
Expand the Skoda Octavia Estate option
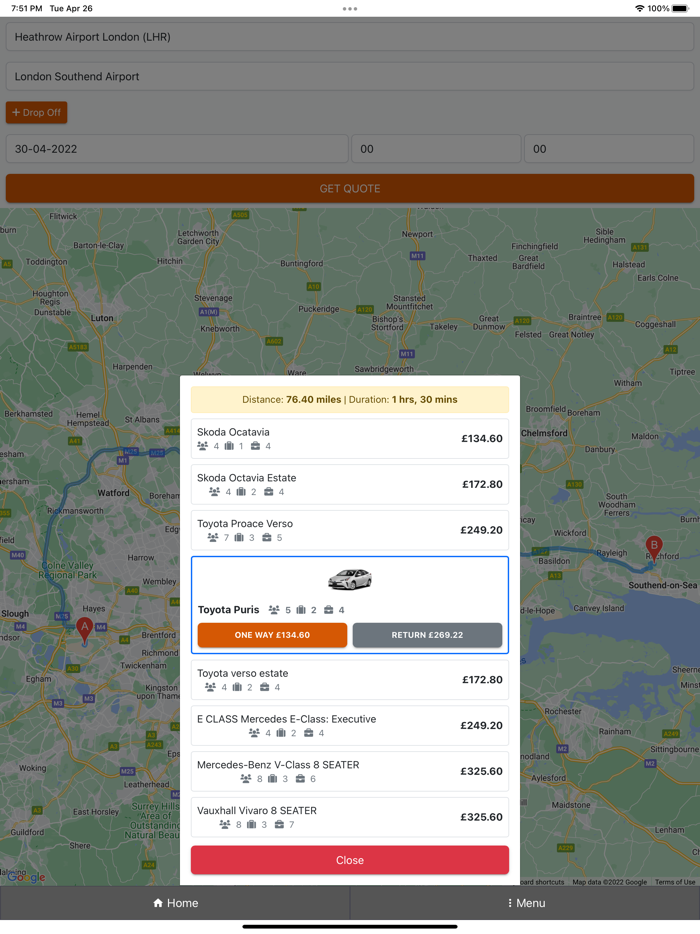[350, 484]
